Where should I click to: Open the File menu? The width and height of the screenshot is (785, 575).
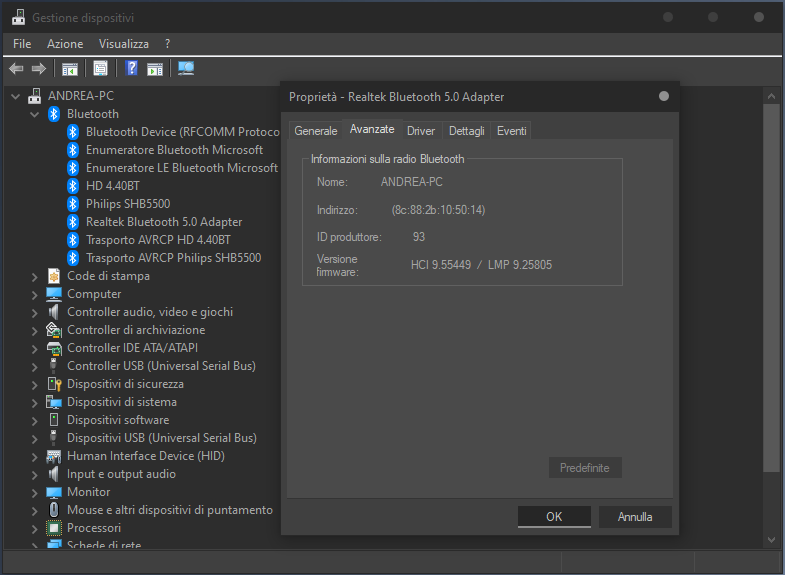pyautogui.click(x=22, y=44)
